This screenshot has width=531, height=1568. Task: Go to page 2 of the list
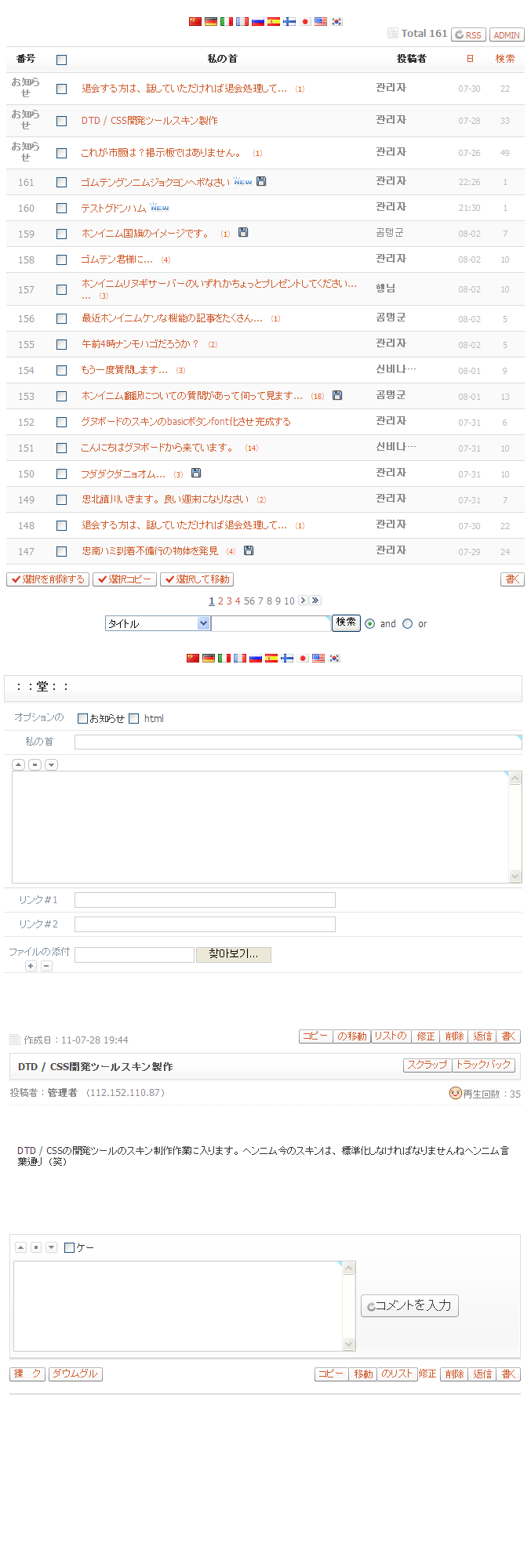[x=220, y=601]
